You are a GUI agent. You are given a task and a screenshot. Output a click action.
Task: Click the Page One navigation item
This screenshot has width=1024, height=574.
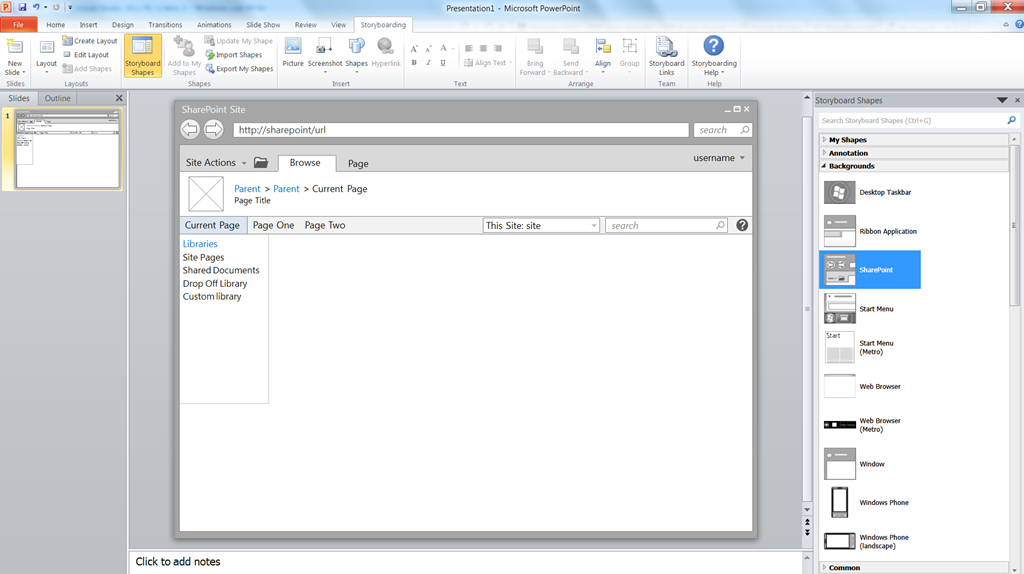[x=273, y=225]
